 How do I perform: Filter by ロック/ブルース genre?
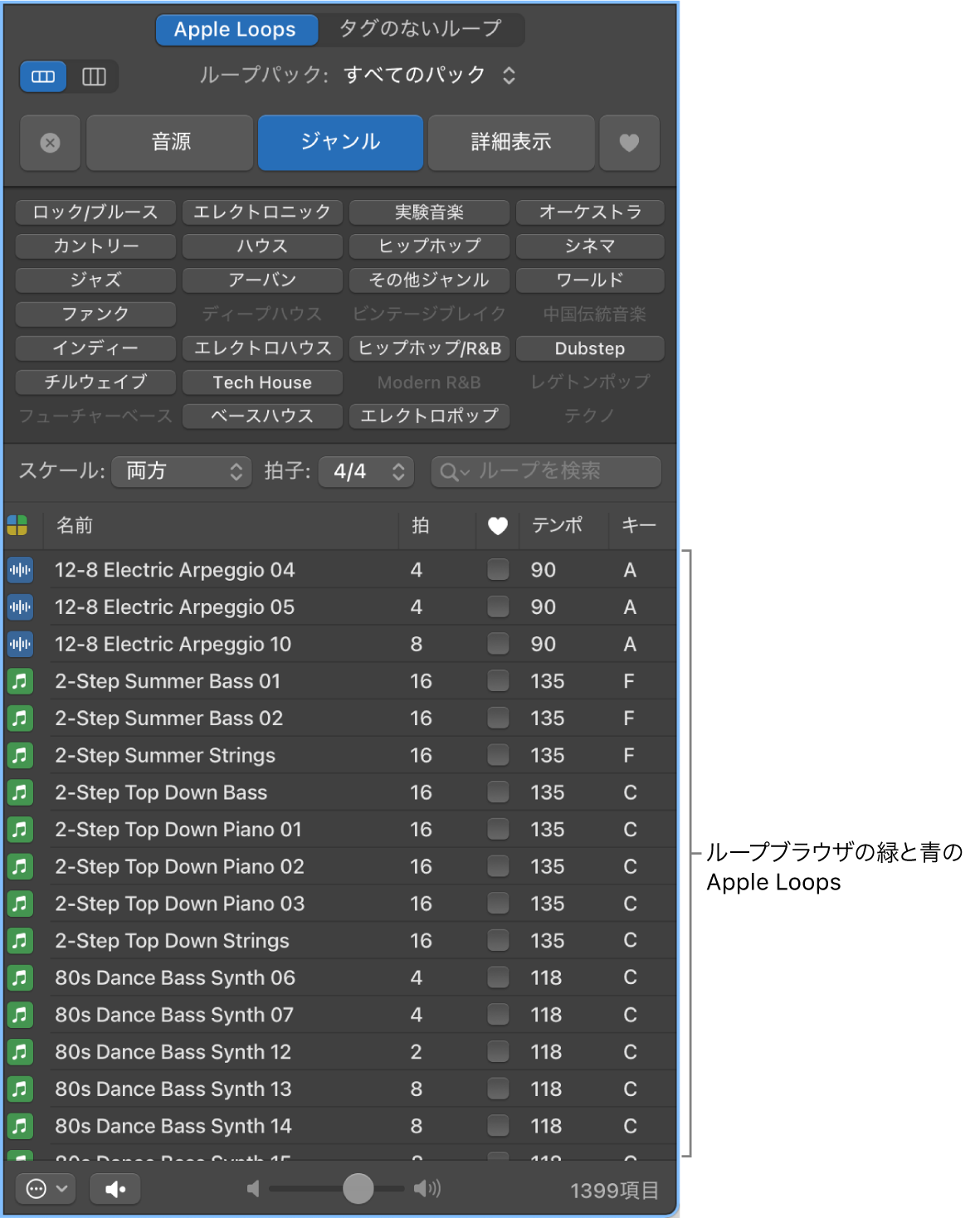[x=95, y=212]
